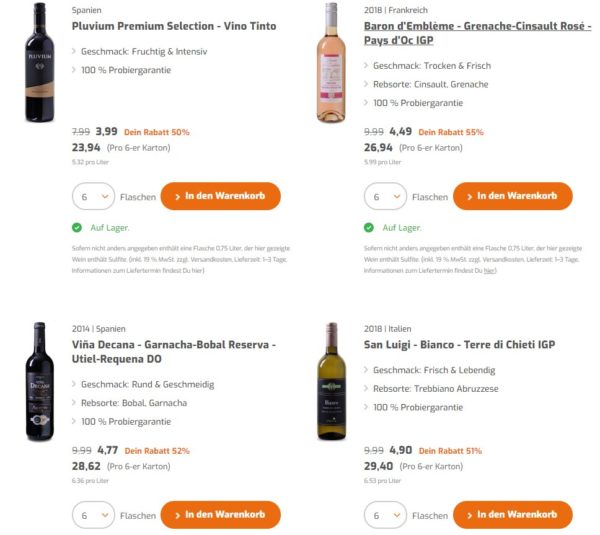Add Pluvium wine to Warenkorb
This screenshot has width=600, height=535.
tap(220, 196)
